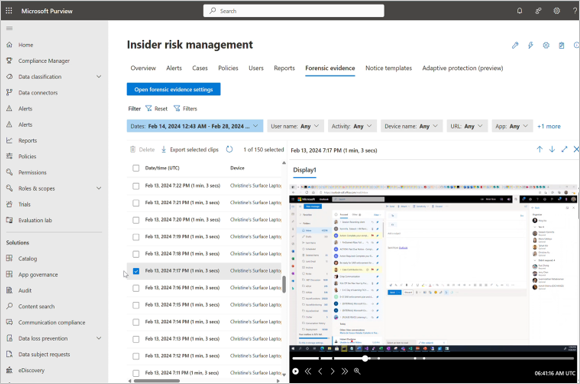Open Evaluation lab in sidebar

tap(35, 220)
